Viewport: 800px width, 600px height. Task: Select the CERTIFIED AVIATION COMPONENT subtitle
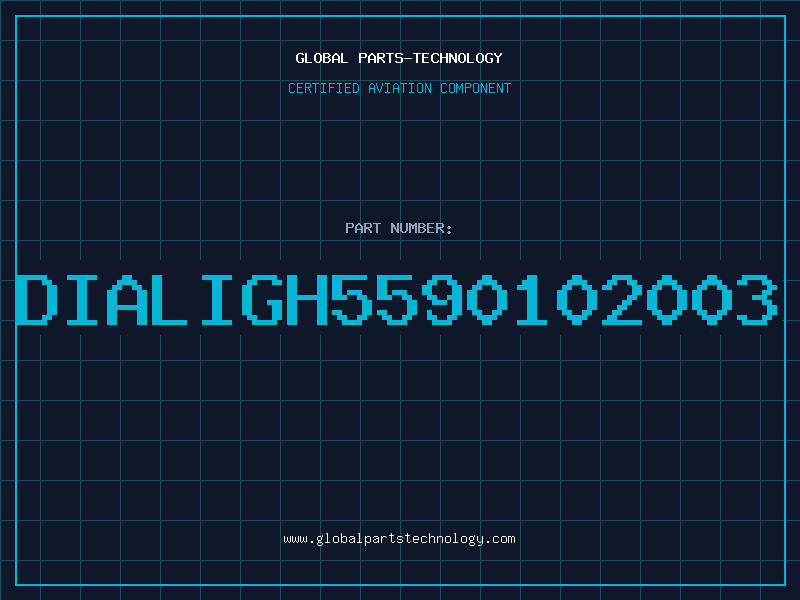[x=399, y=88]
